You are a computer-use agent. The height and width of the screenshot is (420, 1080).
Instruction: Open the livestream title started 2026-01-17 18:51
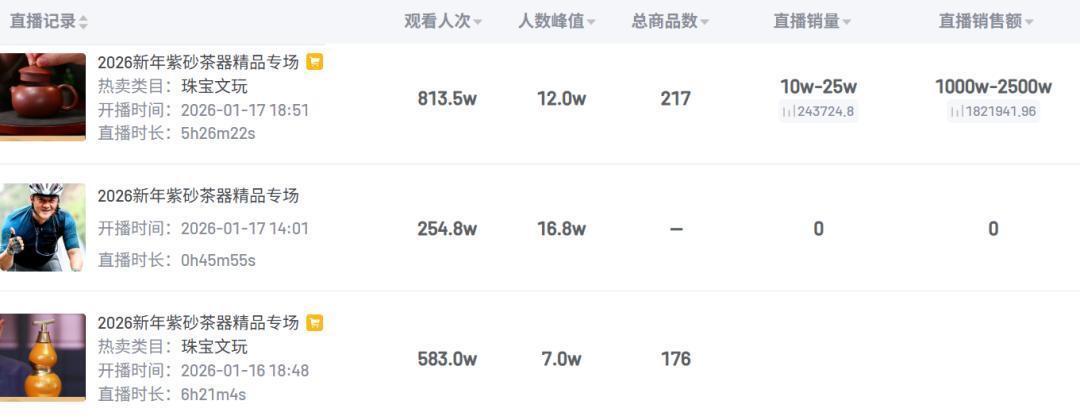(x=198, y=62)
